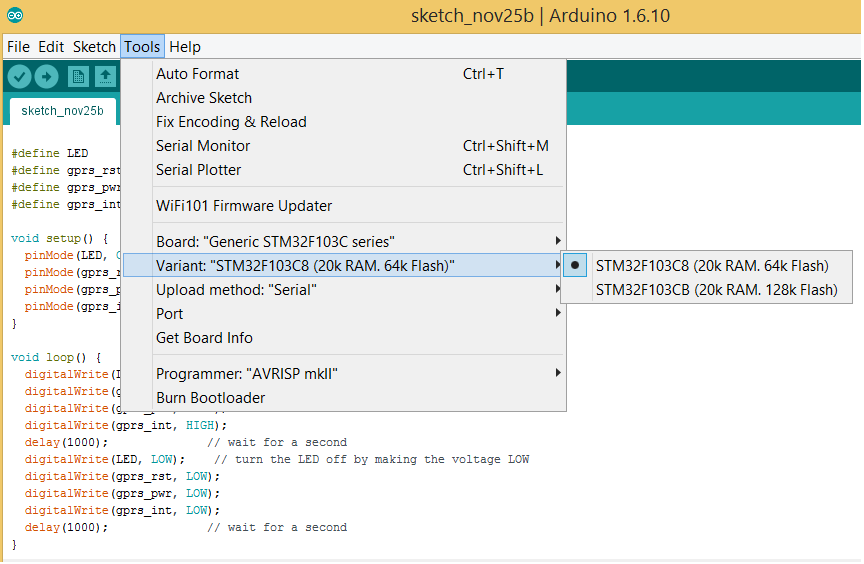Open the Sketch menu

pos(94,47)
